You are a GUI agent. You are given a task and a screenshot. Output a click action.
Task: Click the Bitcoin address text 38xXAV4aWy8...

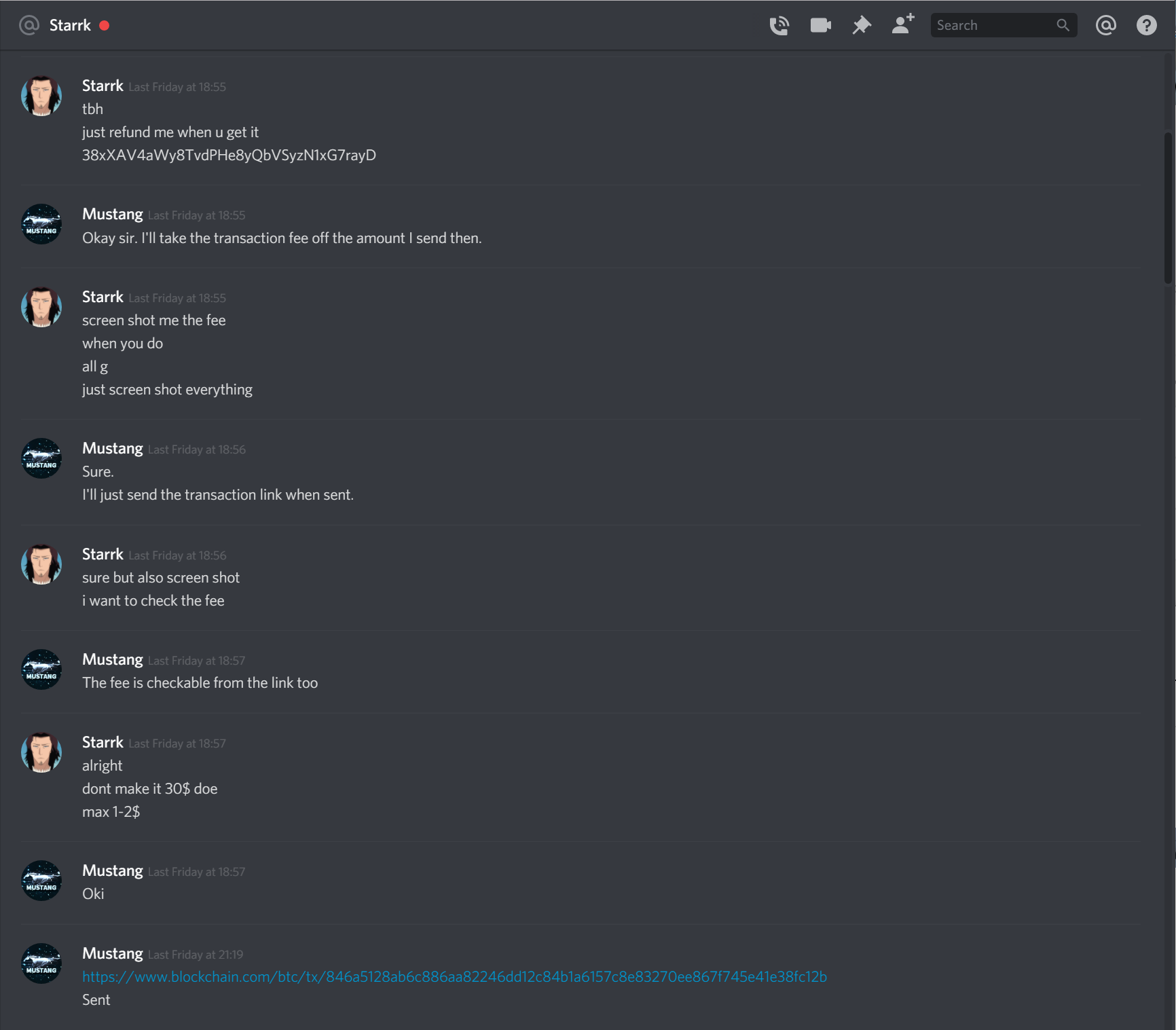coord(229,155)
